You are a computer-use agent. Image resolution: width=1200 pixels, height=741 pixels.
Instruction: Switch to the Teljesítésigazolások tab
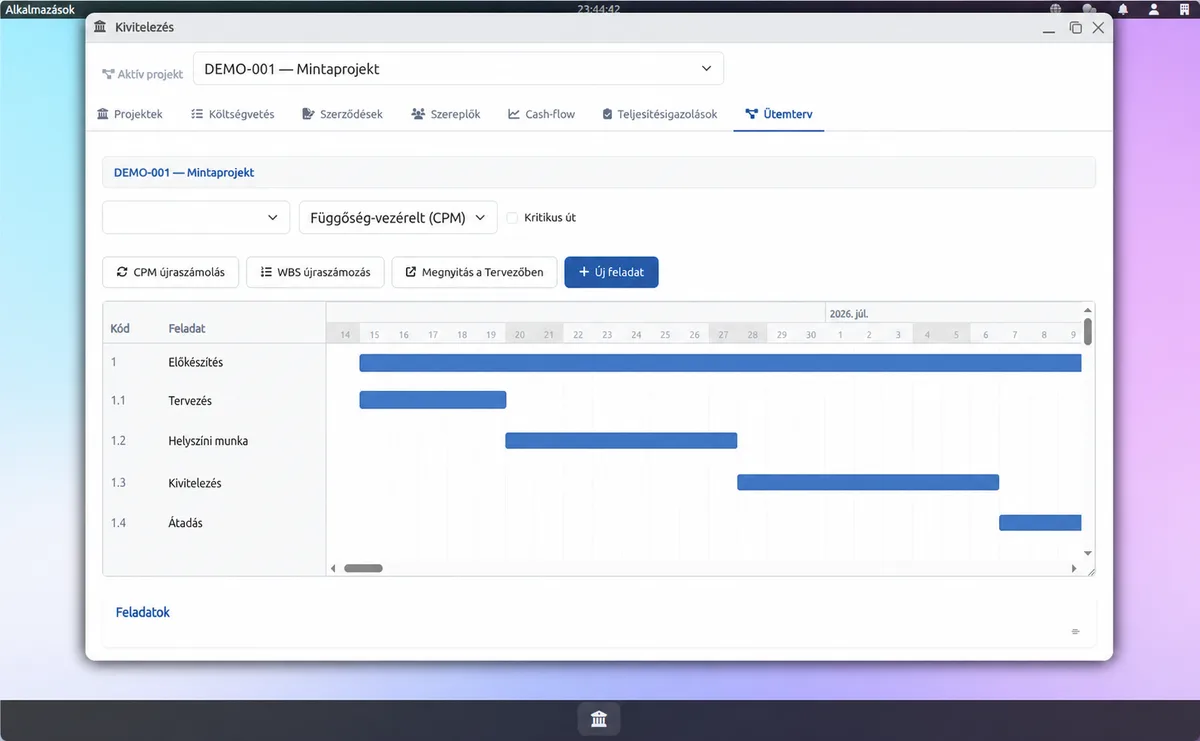[660, 114]
